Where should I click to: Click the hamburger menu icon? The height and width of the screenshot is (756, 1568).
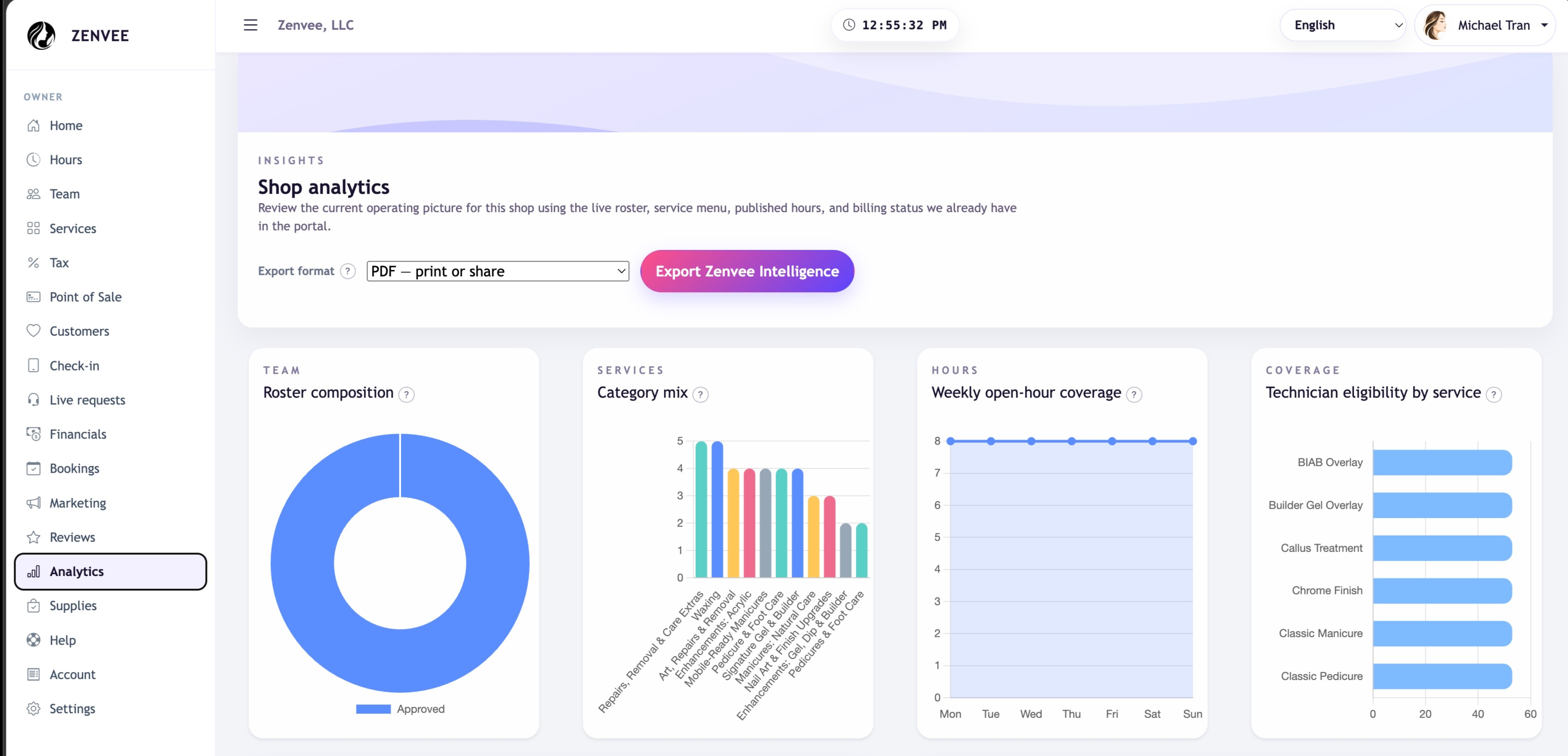(x=250, y=25)
